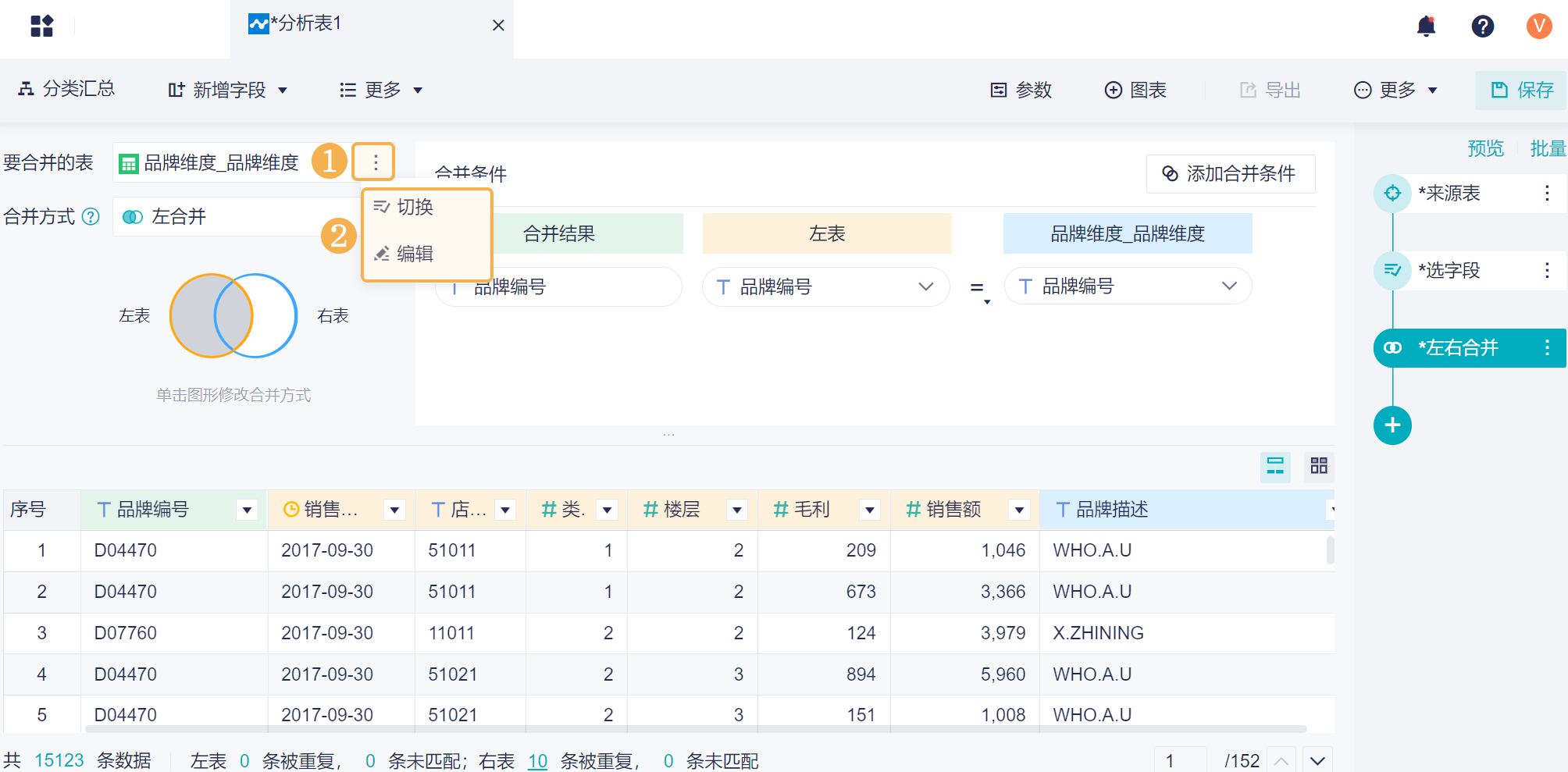Image resolution: width=1568 pixels, height=772 pixels.
Task: Click the teal add step plus button
Action: click(x=1392, y=425)
